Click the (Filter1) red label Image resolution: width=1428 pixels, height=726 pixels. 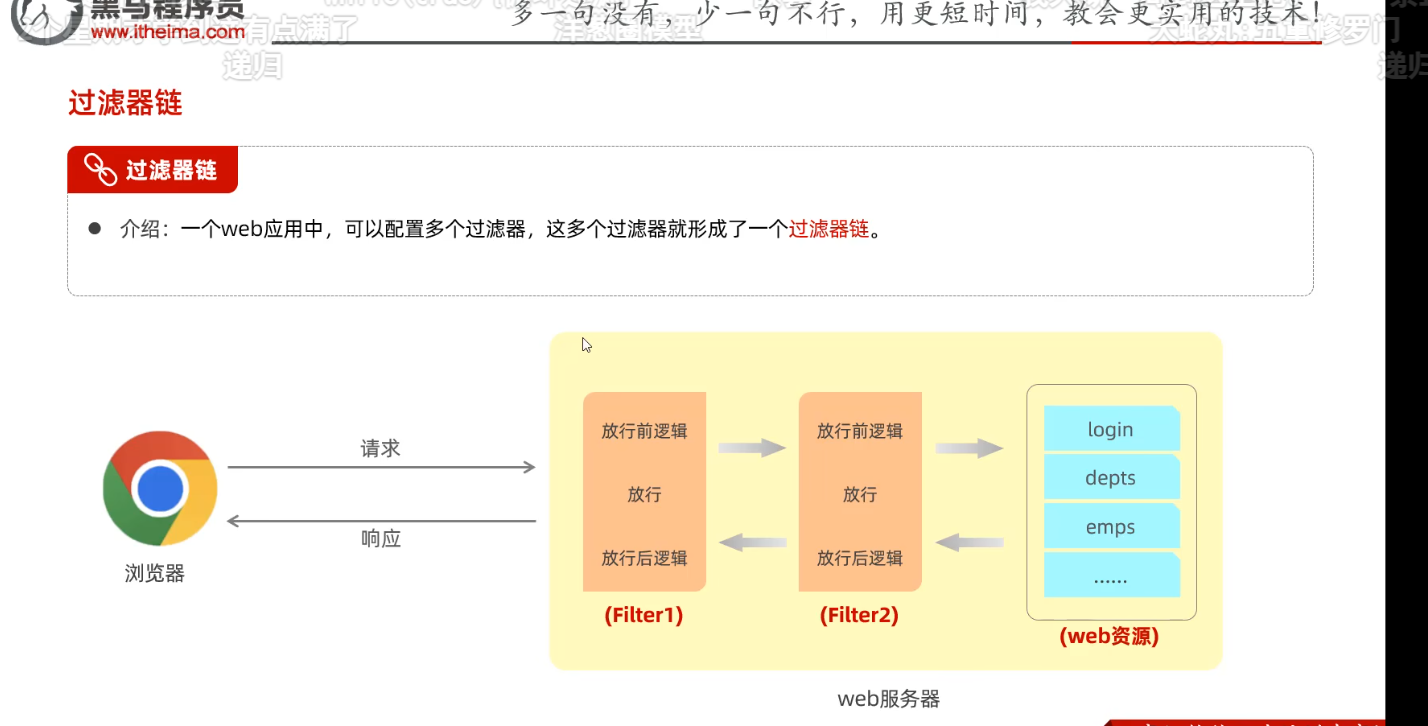point(644,616)
